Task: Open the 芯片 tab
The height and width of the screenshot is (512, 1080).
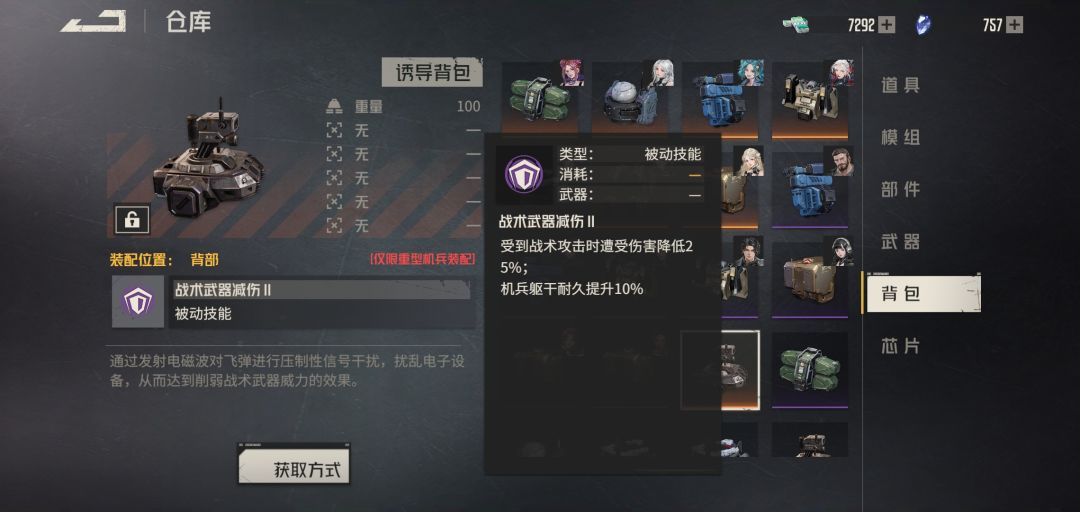Action: click(901, 346)
